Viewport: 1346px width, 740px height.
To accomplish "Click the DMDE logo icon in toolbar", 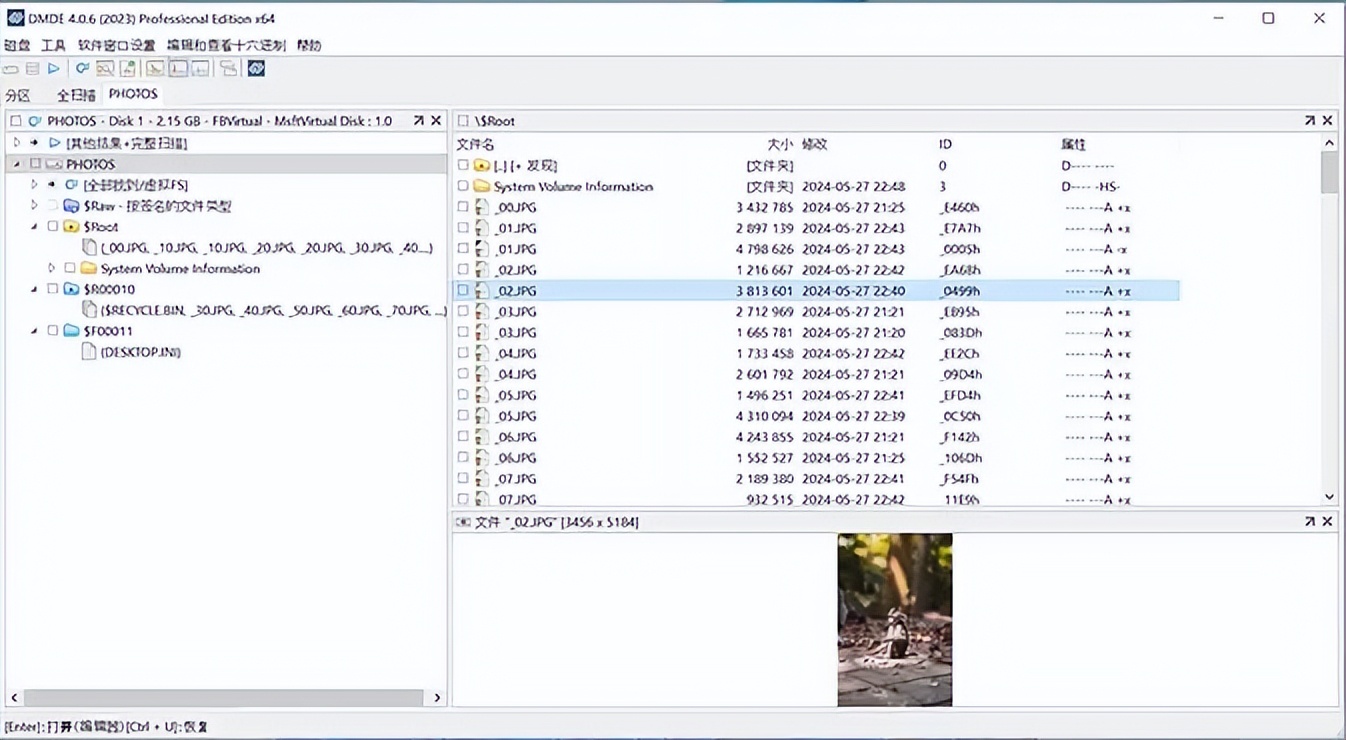I will point(256,69).
